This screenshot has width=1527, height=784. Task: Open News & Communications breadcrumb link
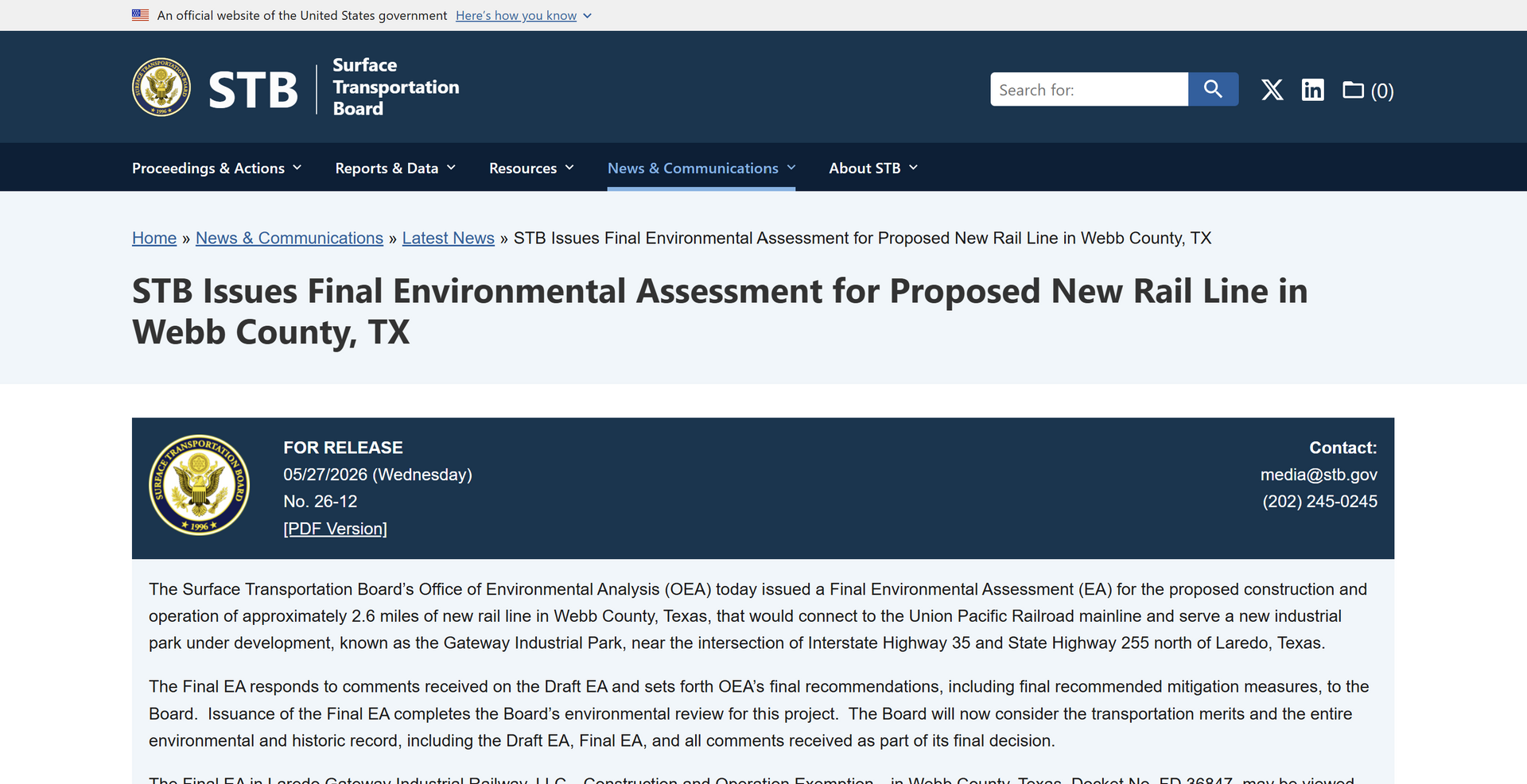point(289,238)
